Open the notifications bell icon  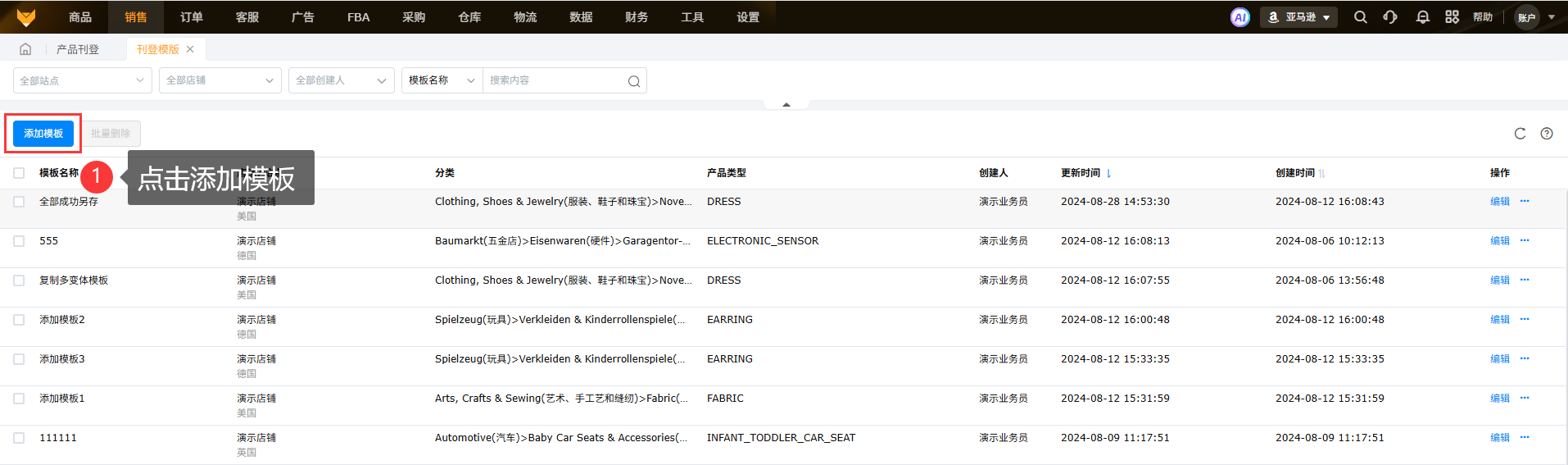click(1422, 17)
